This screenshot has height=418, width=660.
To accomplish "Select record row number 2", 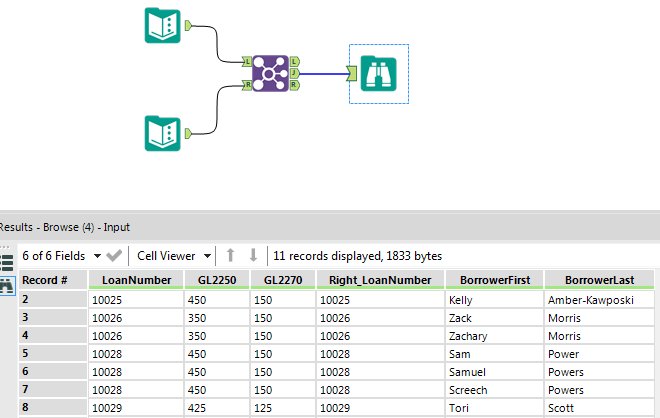I will [x=53, y=299].
